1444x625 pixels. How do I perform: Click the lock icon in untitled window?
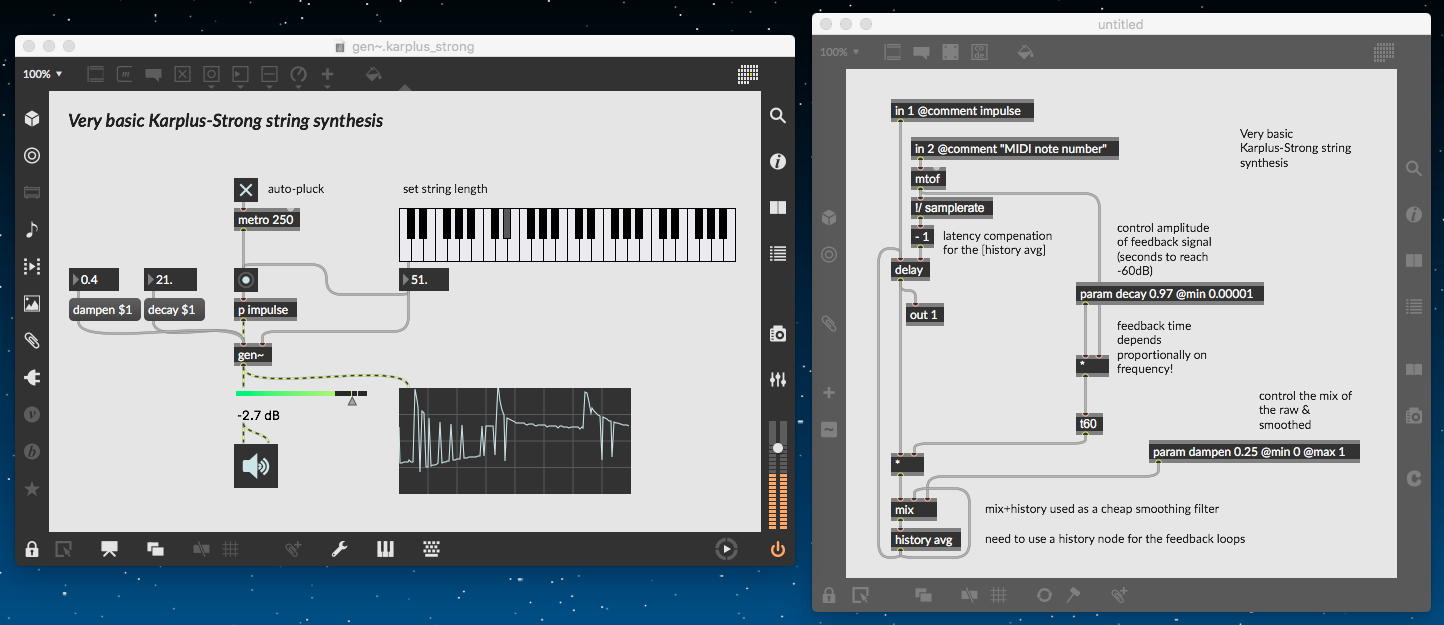pyautogui.click(x=829, y=595)
